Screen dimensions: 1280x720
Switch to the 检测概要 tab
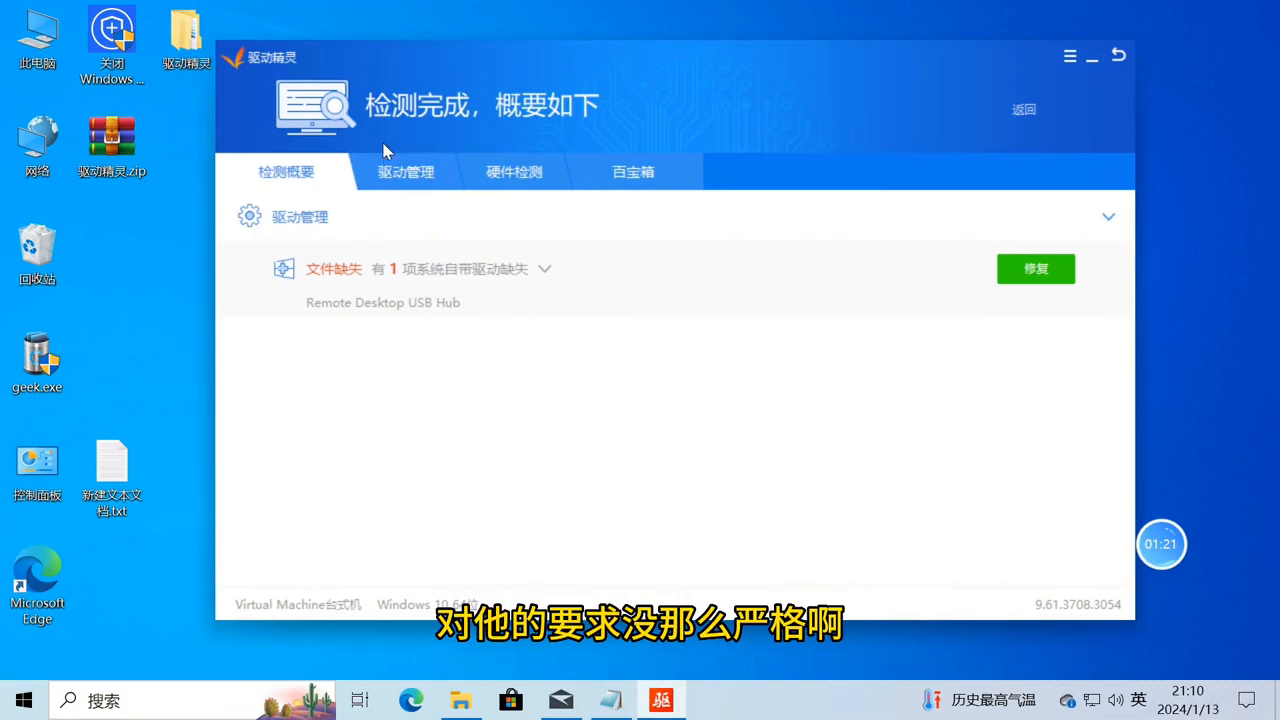click(286, 172)
